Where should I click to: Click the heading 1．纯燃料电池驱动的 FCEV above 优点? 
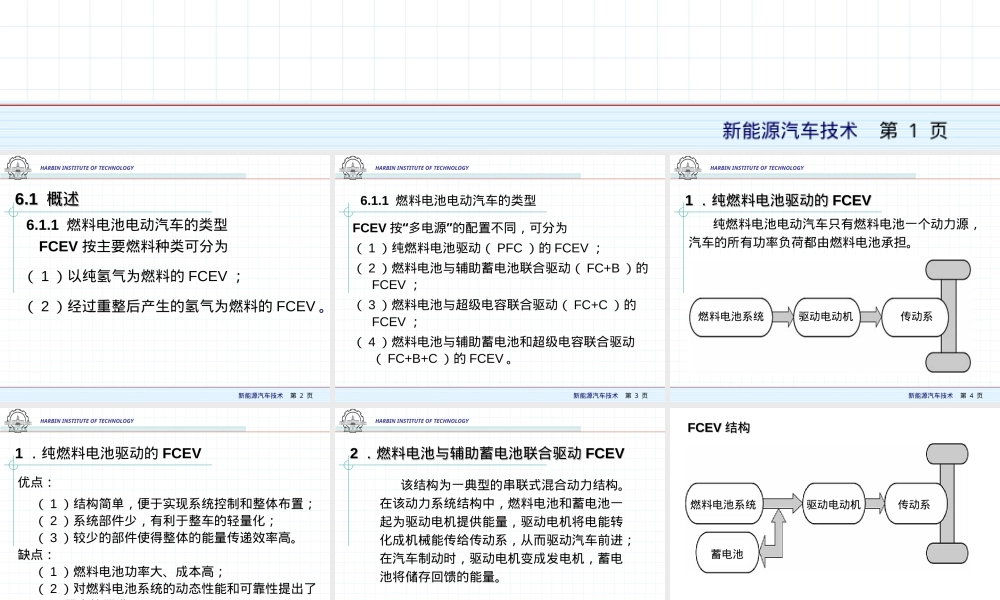coord(108,453)
